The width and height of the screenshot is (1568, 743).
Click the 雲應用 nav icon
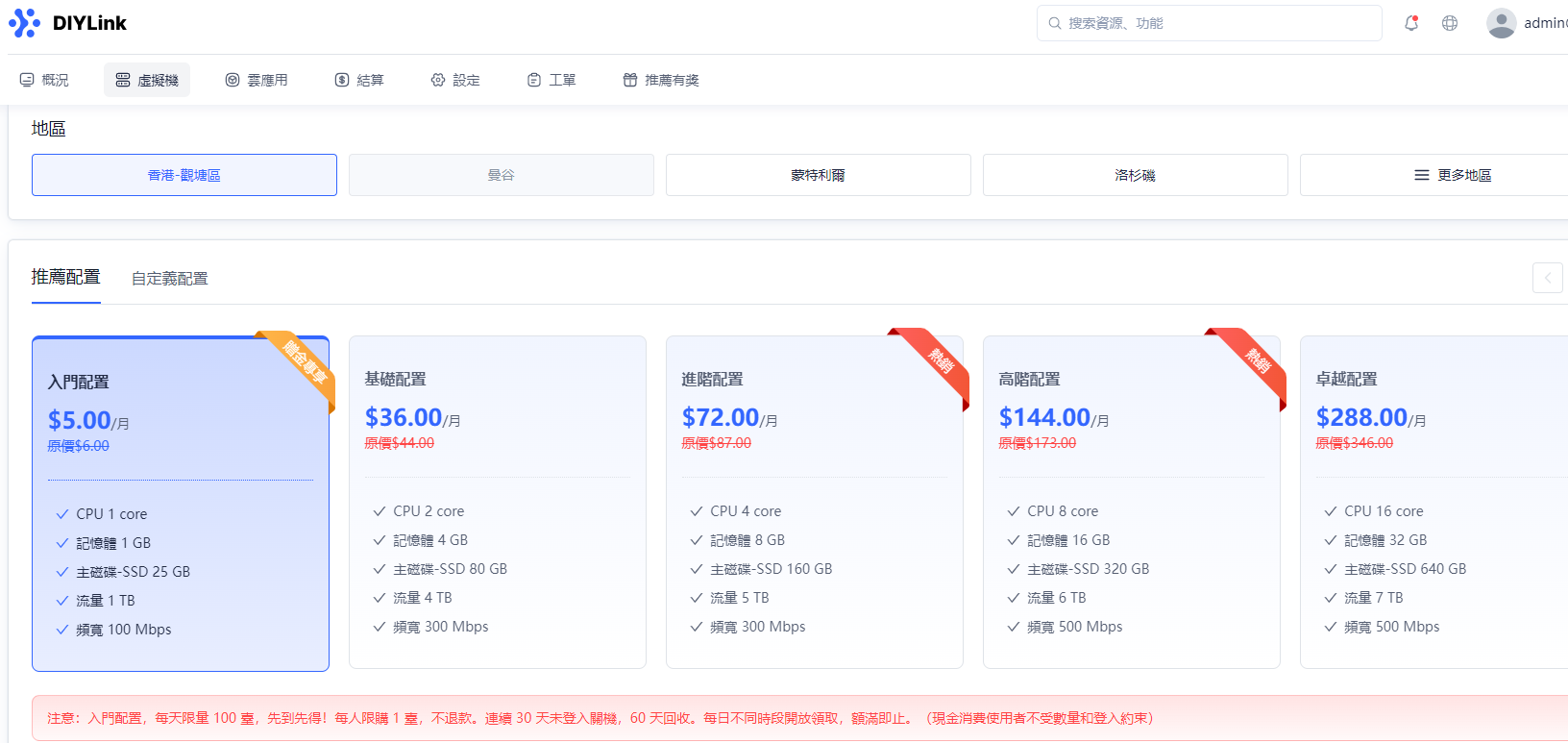click(233, 80)
